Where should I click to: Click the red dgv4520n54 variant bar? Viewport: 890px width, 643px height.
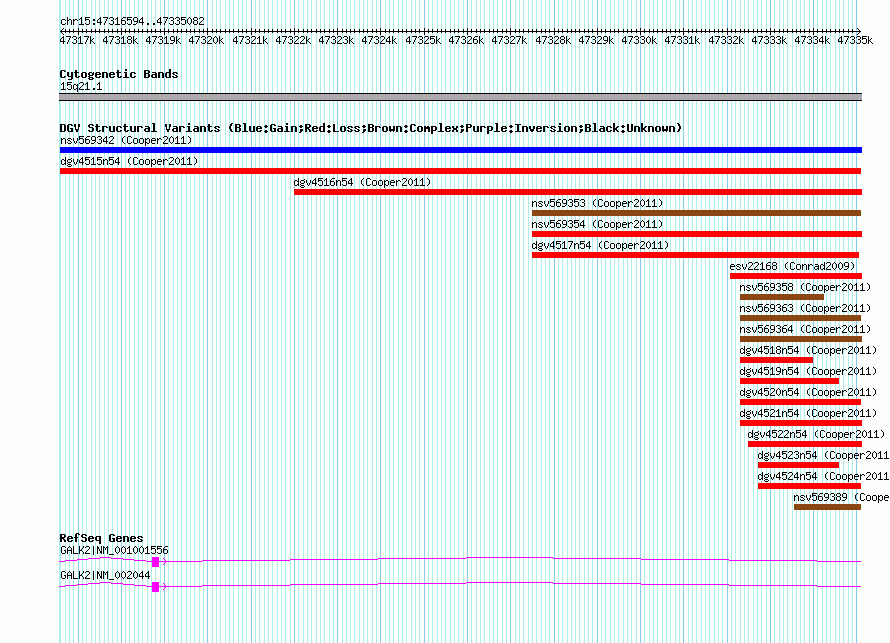(800, 402)
